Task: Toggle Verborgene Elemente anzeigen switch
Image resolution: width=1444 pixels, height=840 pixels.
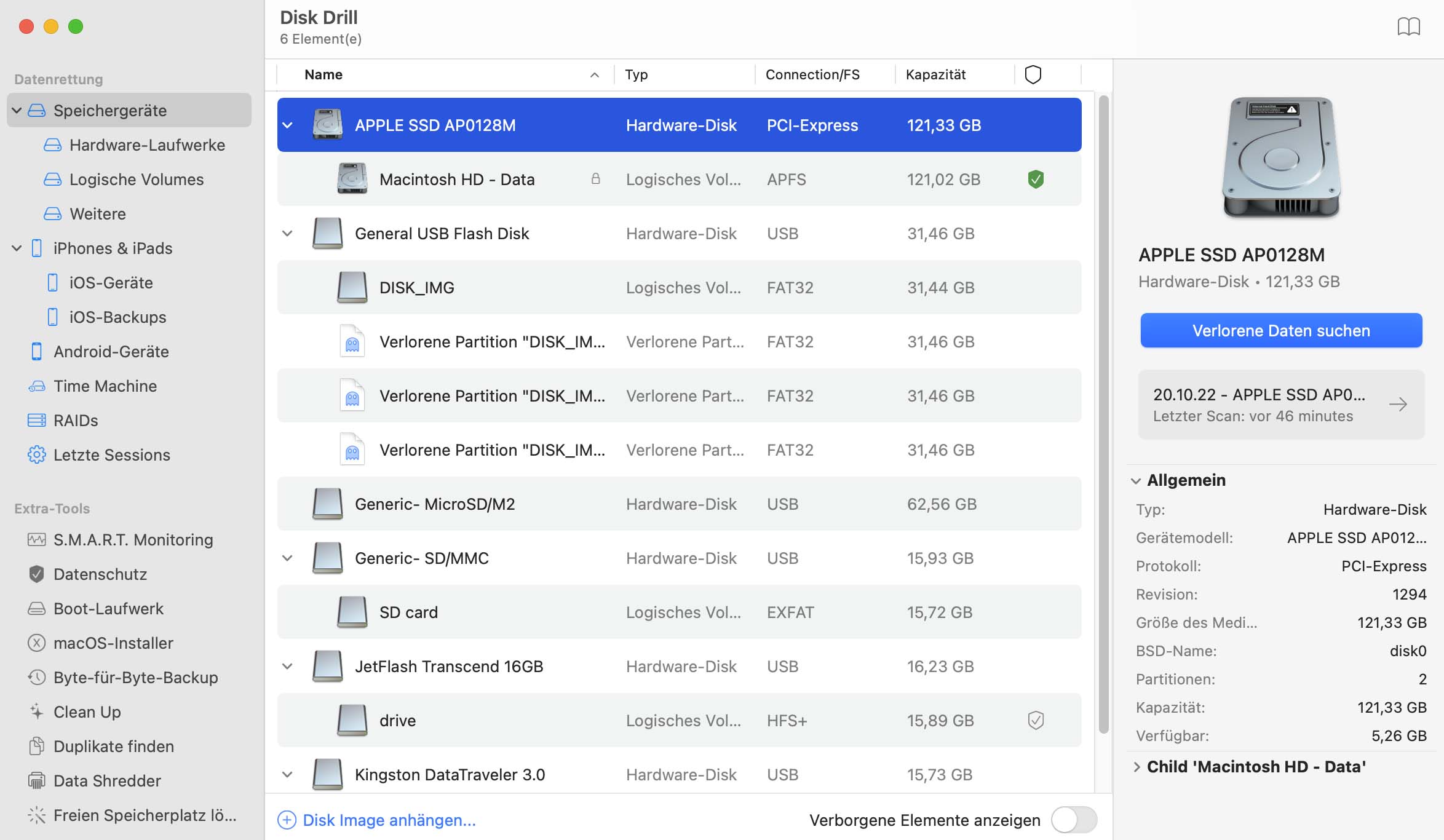Action: (1074, 820)
